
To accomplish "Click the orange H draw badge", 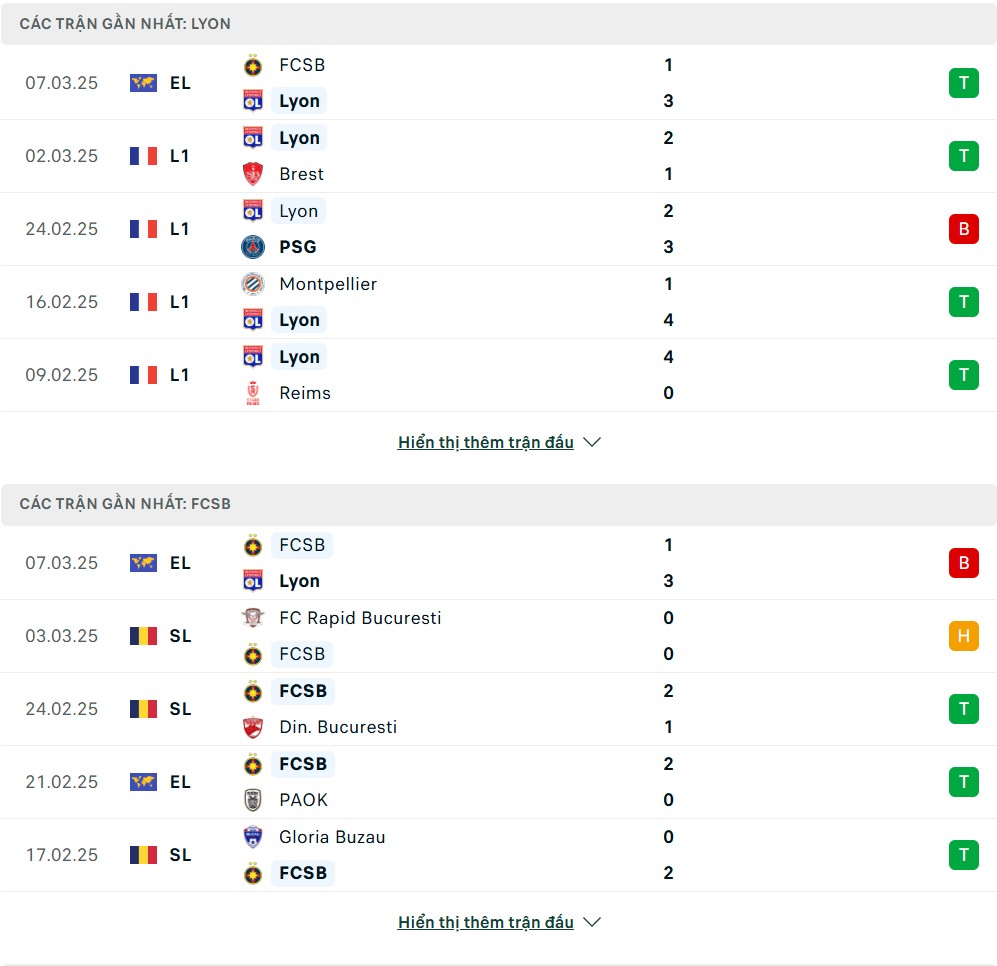I will (x=963, y=636).
